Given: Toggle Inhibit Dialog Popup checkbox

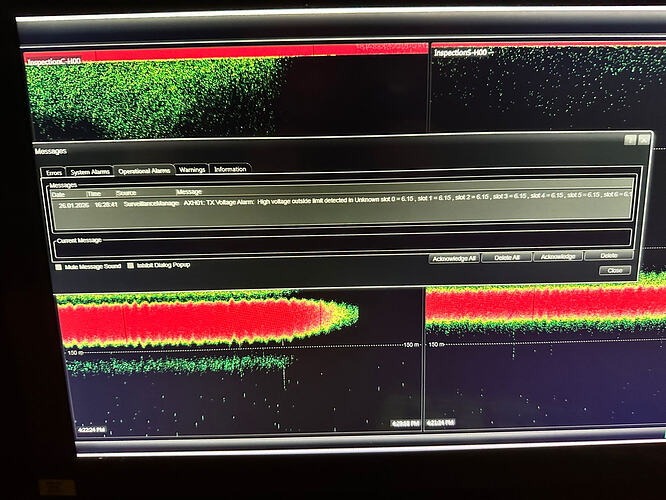Looking at the screenshot, I should (129, 266).
